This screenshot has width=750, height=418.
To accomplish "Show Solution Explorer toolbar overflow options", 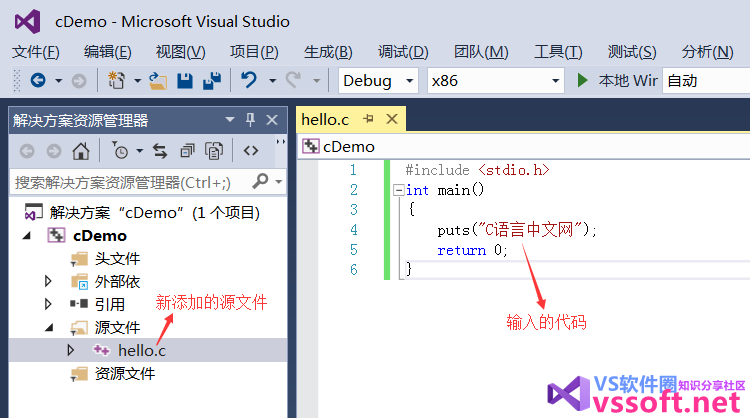I will coord(281,142).
